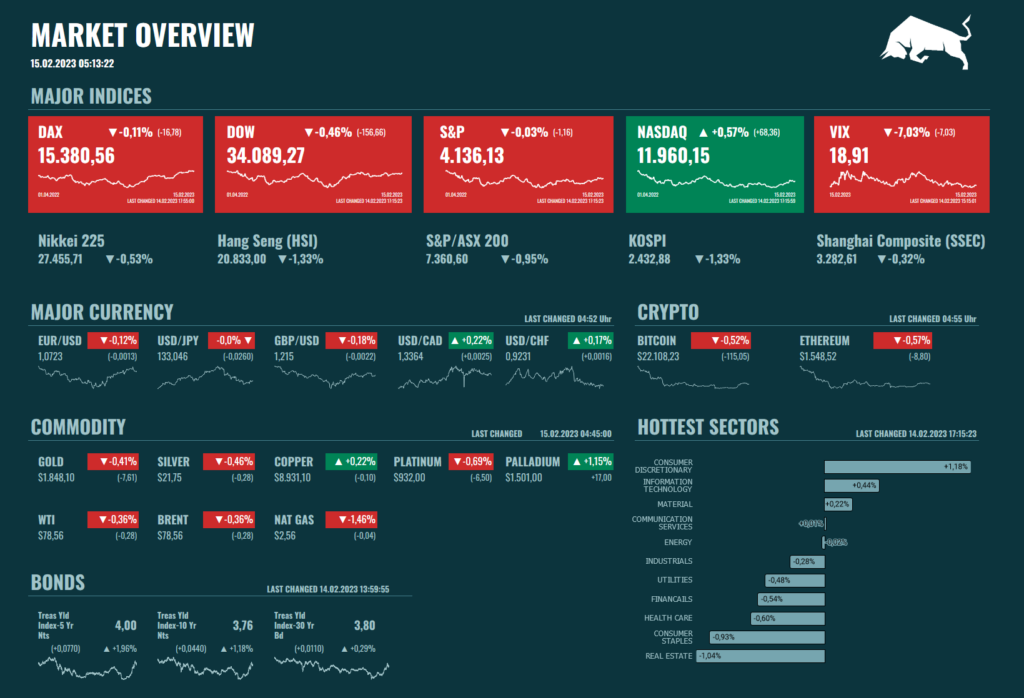Screen dimensions: 1024x698
Task: Click the Material +0,22% sector bar
Action: [x=838, y=504]
